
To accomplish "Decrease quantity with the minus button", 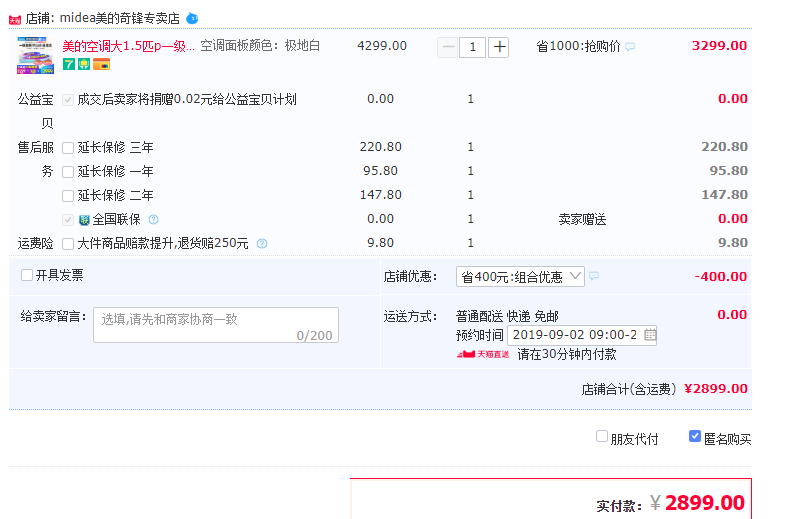I will (x=448, y=47).
